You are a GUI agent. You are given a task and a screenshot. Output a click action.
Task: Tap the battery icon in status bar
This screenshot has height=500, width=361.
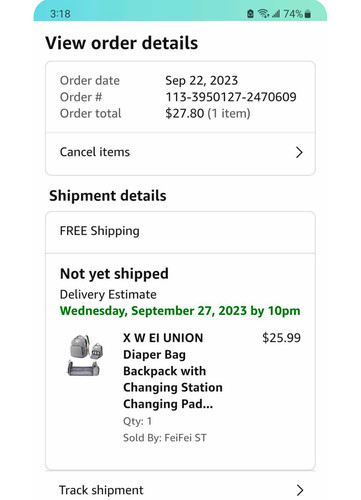click(x=308, y=14)
